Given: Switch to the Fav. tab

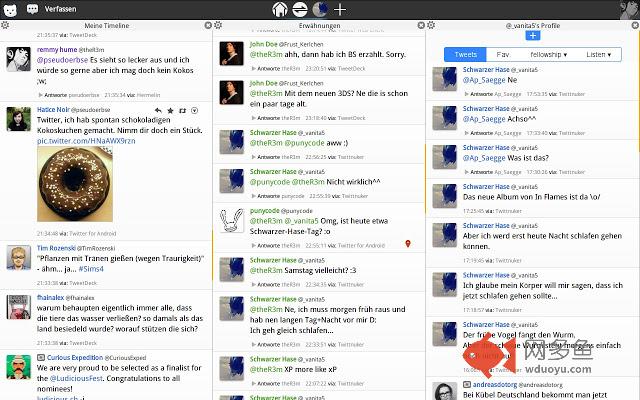Looking at the screenshot, I should pos(503,54).
